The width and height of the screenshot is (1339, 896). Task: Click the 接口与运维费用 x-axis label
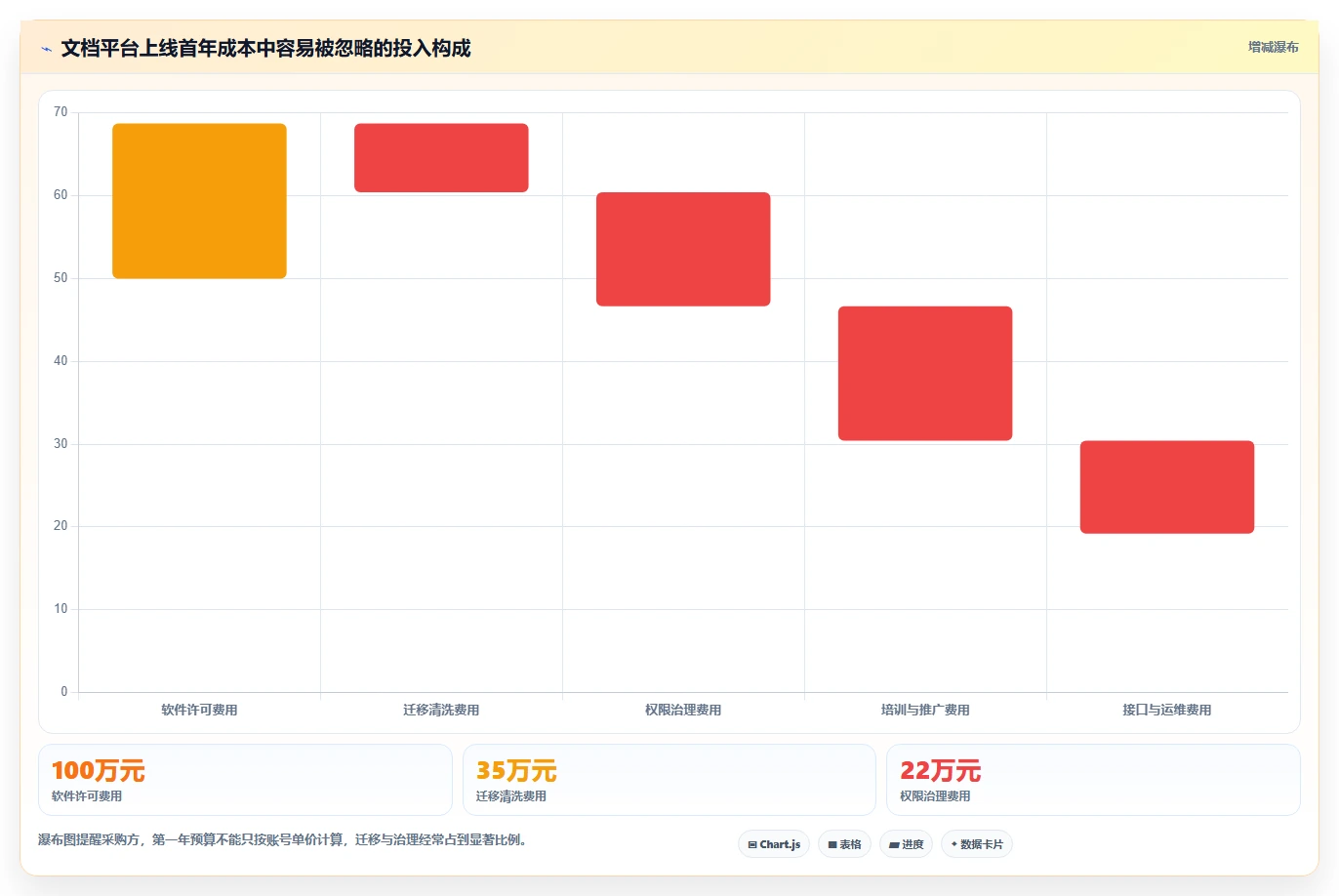coord(1167,710)
